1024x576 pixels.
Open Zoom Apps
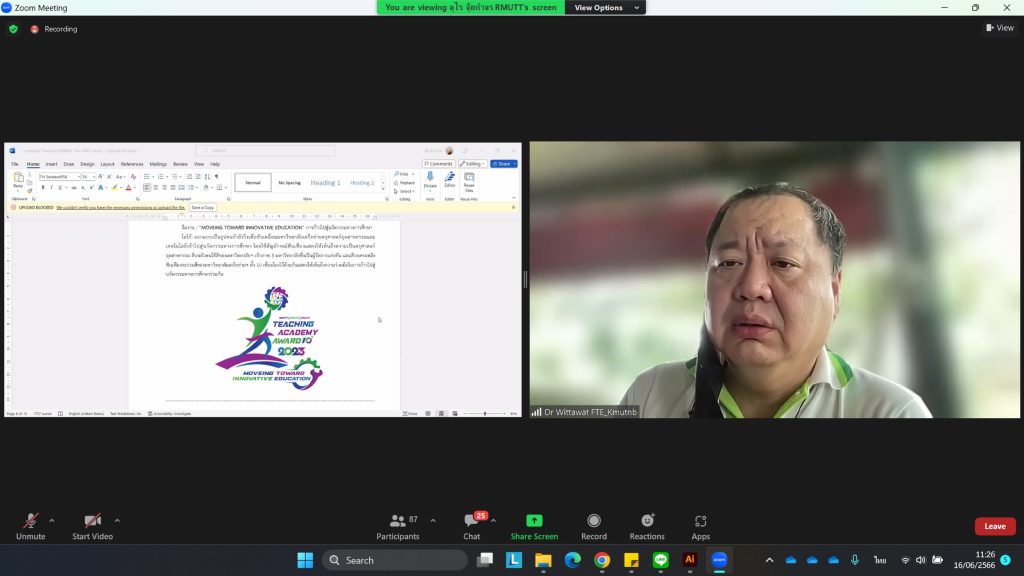point(700,521)
